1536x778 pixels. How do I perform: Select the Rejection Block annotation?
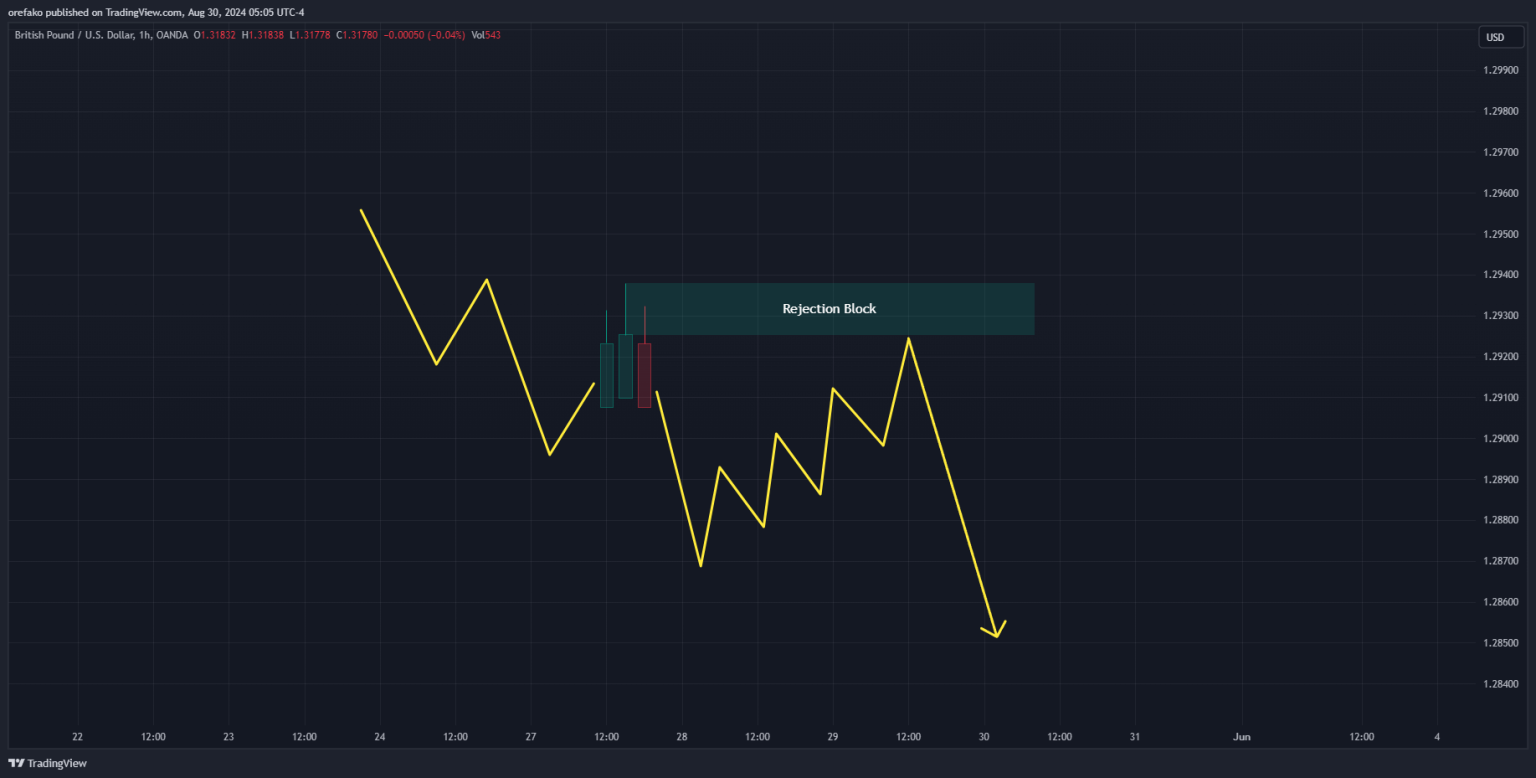[829, 308]
